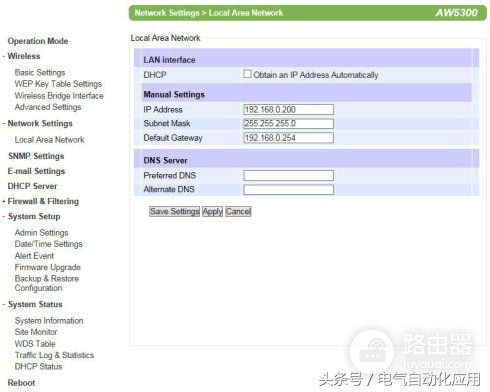Open SNMP Settings menu item
The image size is (490, 392).
[x=36, y=156]
